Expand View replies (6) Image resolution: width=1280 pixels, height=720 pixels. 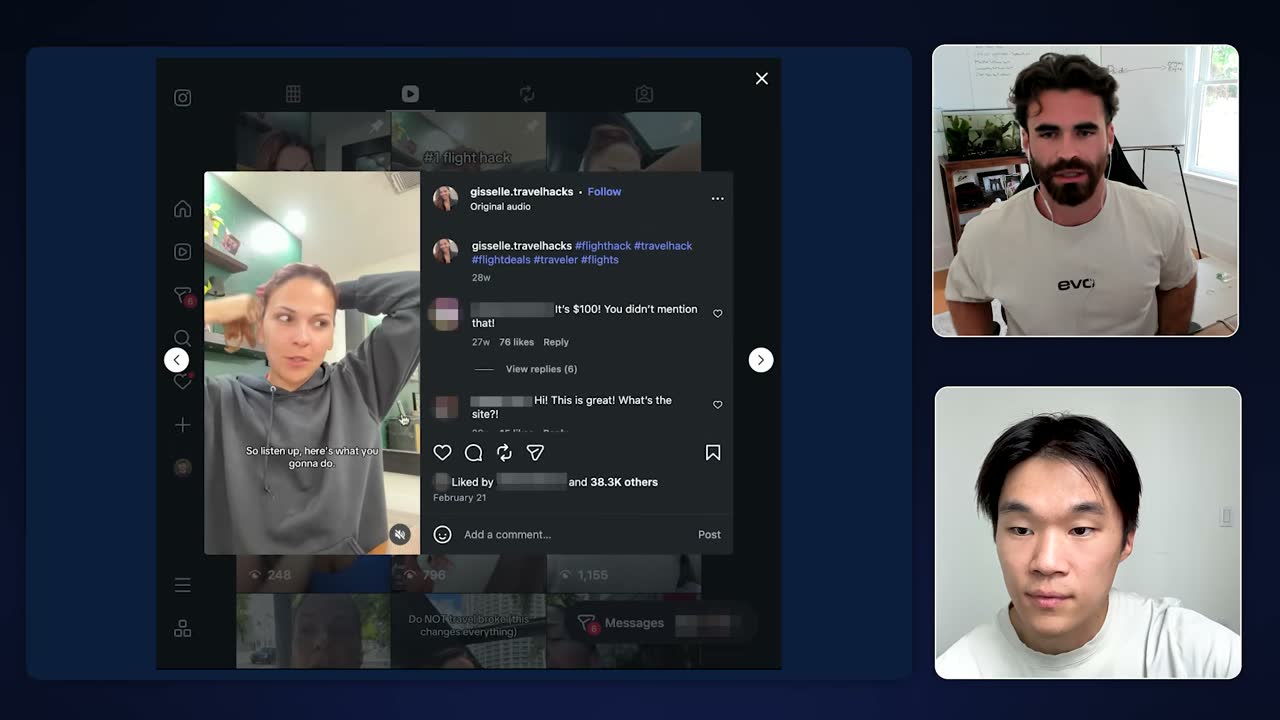coord(541,369)
